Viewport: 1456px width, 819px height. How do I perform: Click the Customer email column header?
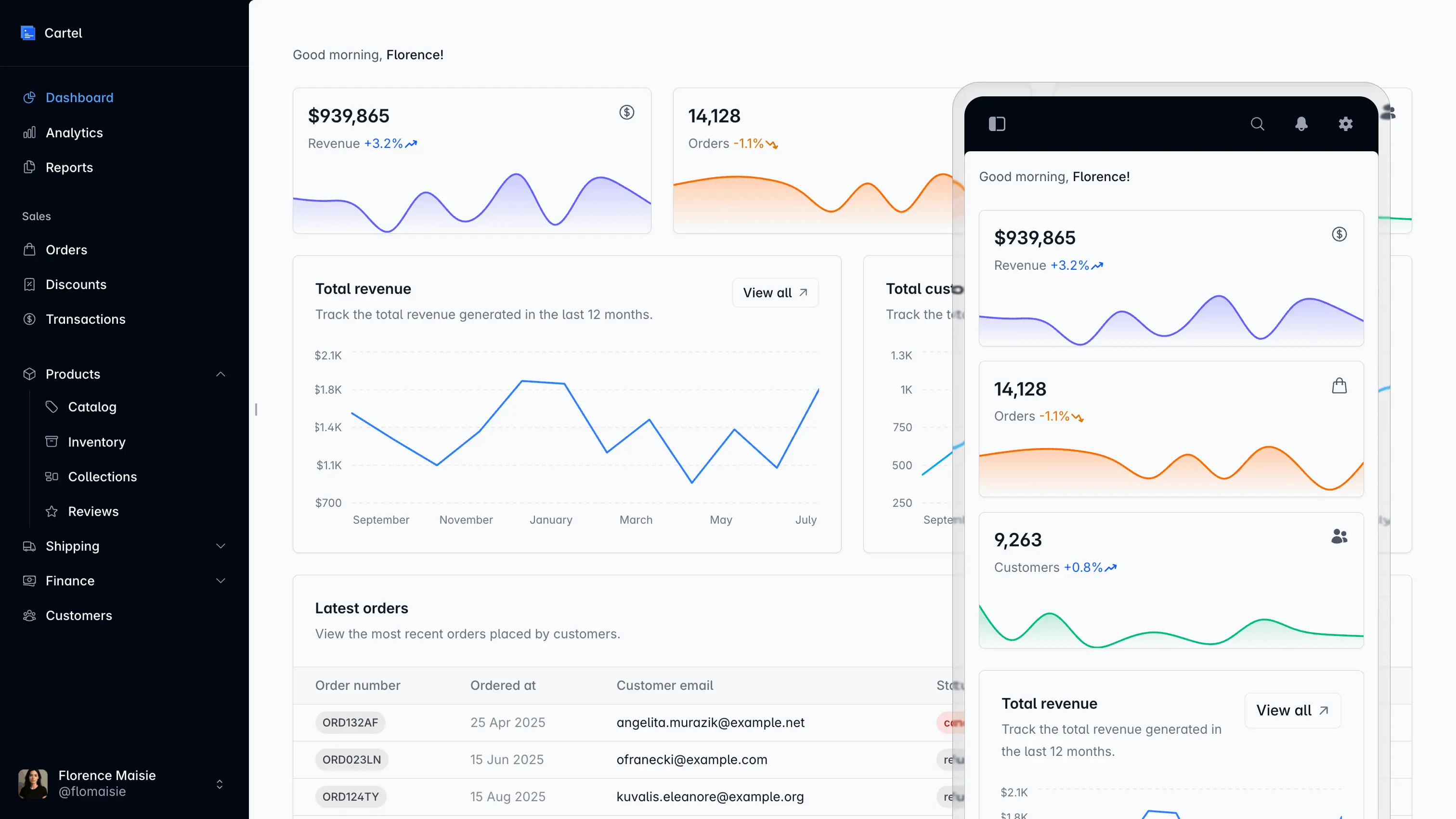(665, 686)
